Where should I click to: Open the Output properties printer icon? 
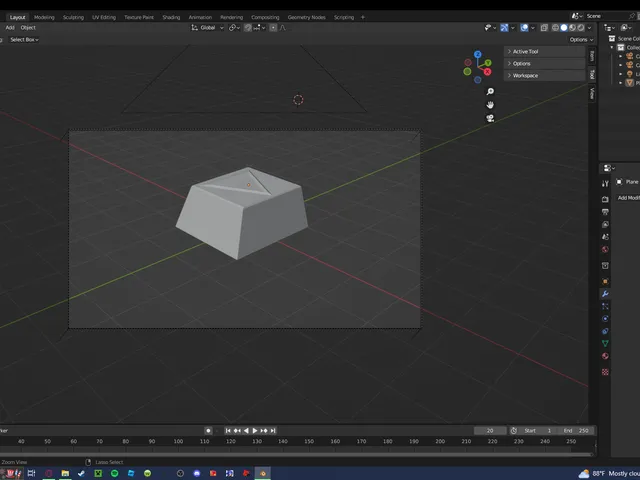point(605,212)
